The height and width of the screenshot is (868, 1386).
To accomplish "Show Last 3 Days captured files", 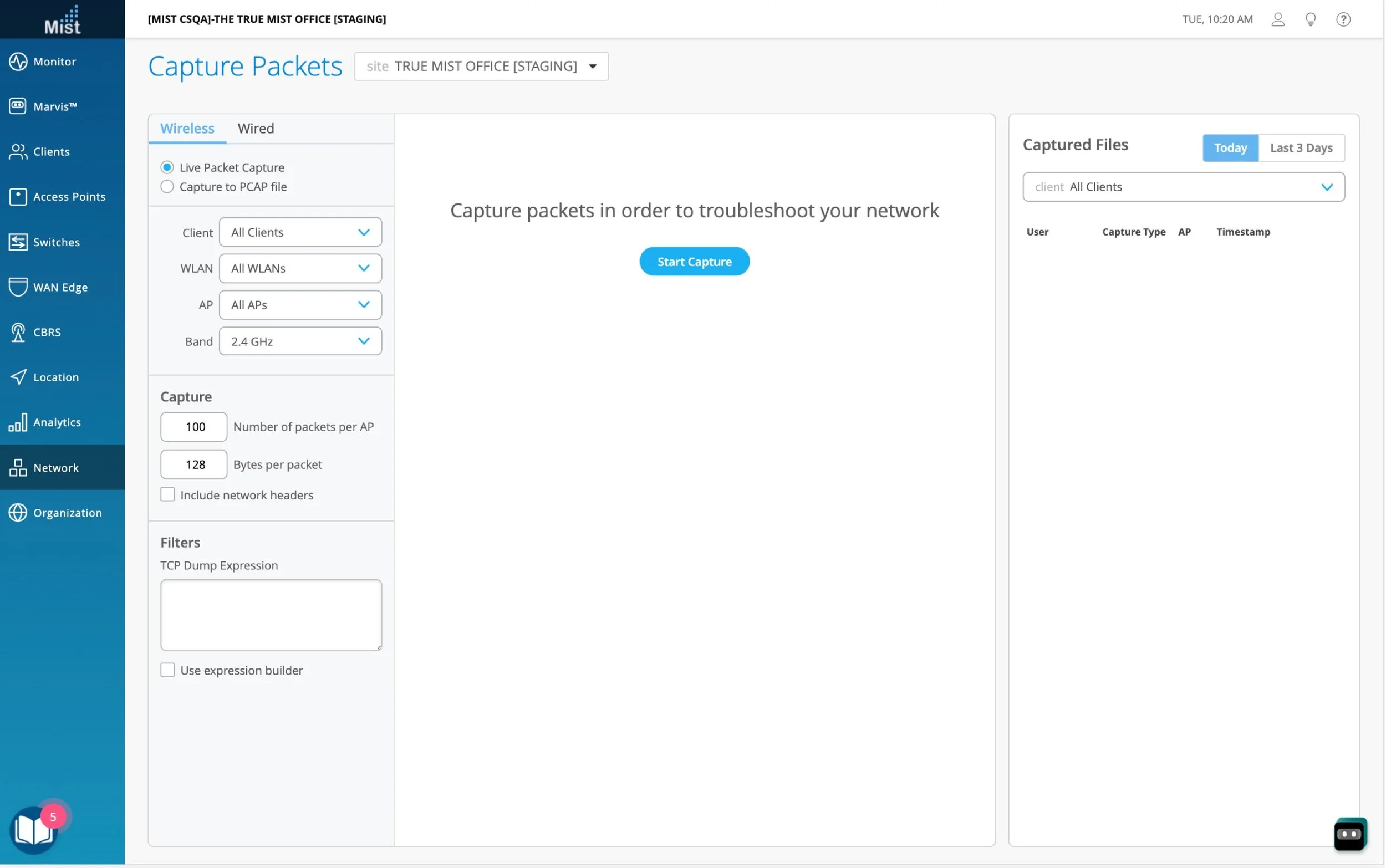I will pyautogui.click(x=1301, y=148).
